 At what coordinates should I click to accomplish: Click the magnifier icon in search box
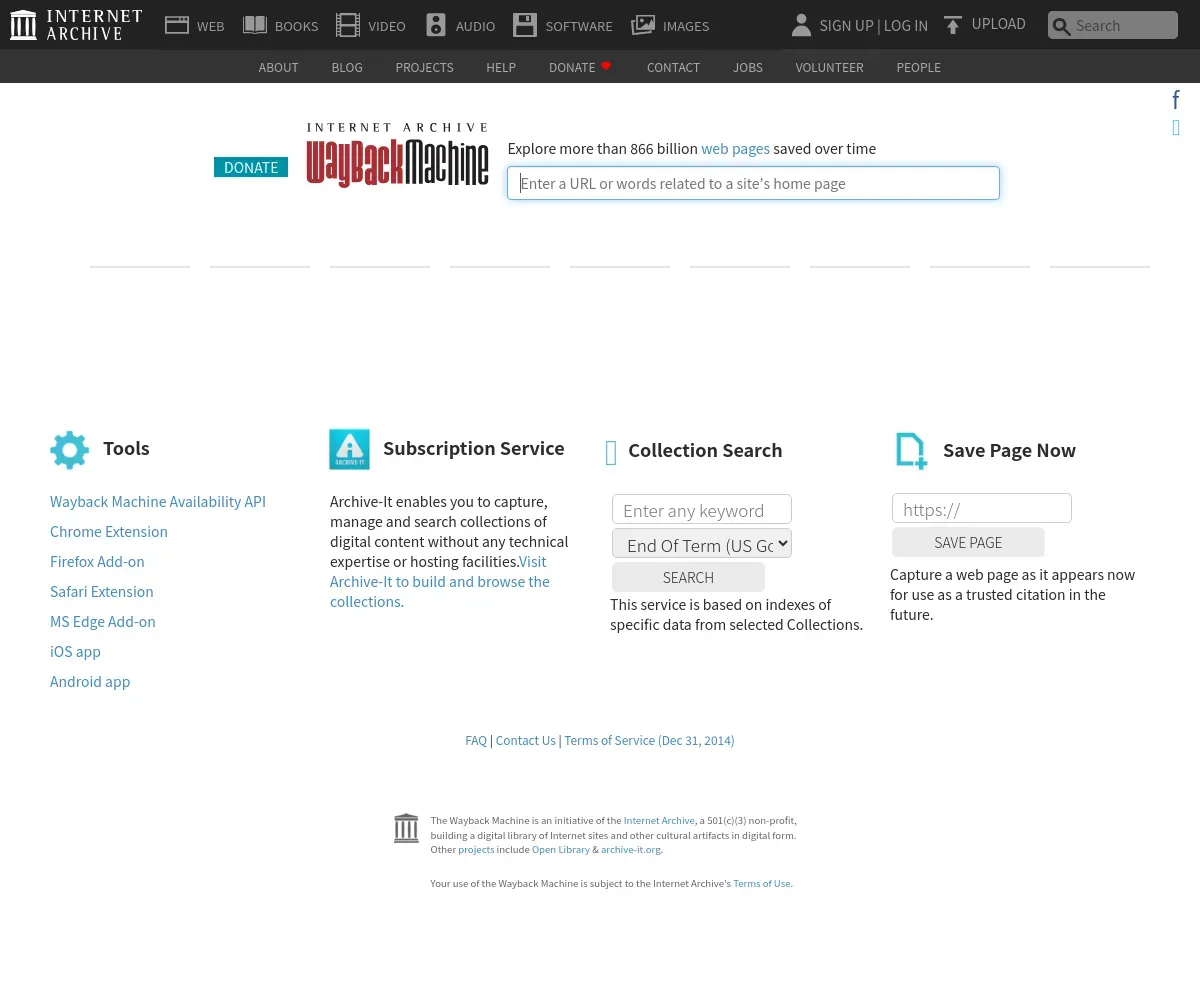(x=1062, y=26)
